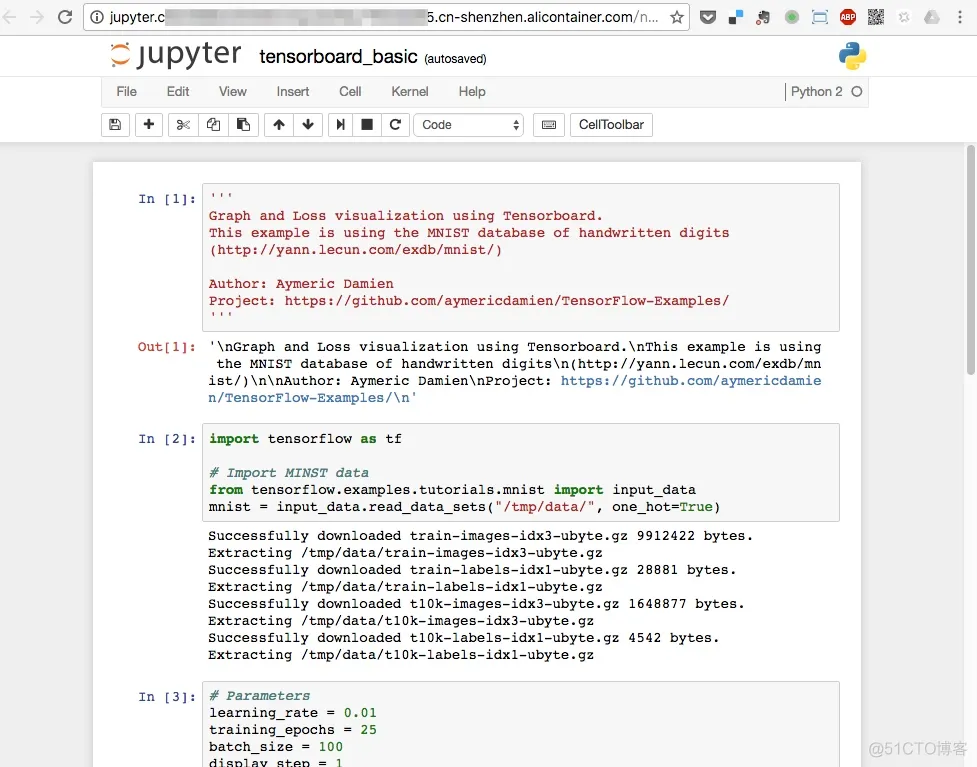Click output line with '28881 bytes'
This screenshot has width=977, height=767.
pos(472,569)
